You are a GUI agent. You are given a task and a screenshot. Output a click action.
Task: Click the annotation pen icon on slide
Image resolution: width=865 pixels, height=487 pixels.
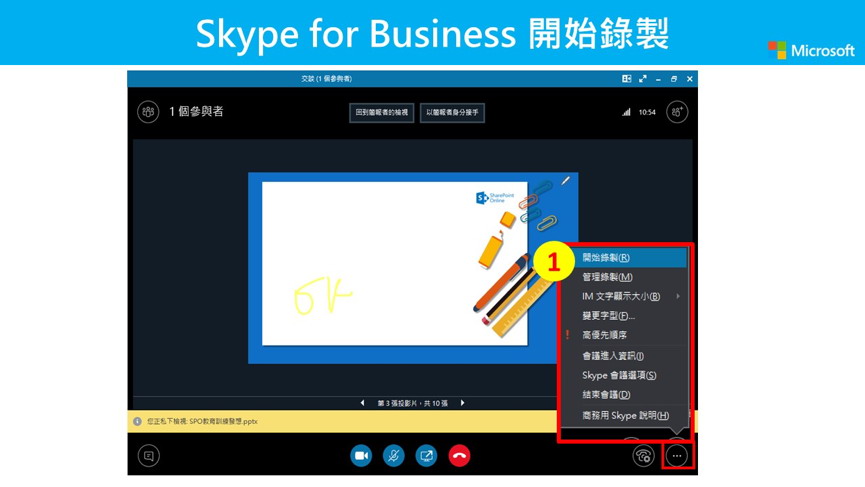tap(565, 180)
